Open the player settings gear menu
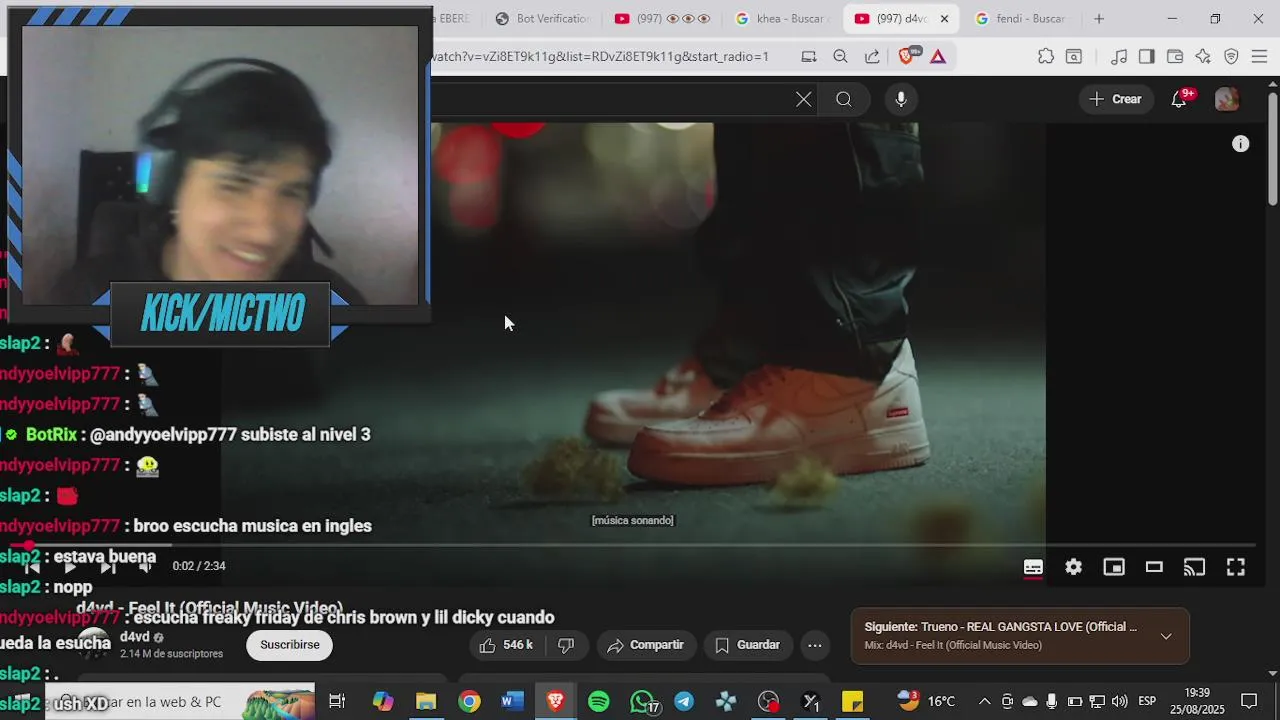Screen dimensions: 1280x720 [x=1073, y=567]
